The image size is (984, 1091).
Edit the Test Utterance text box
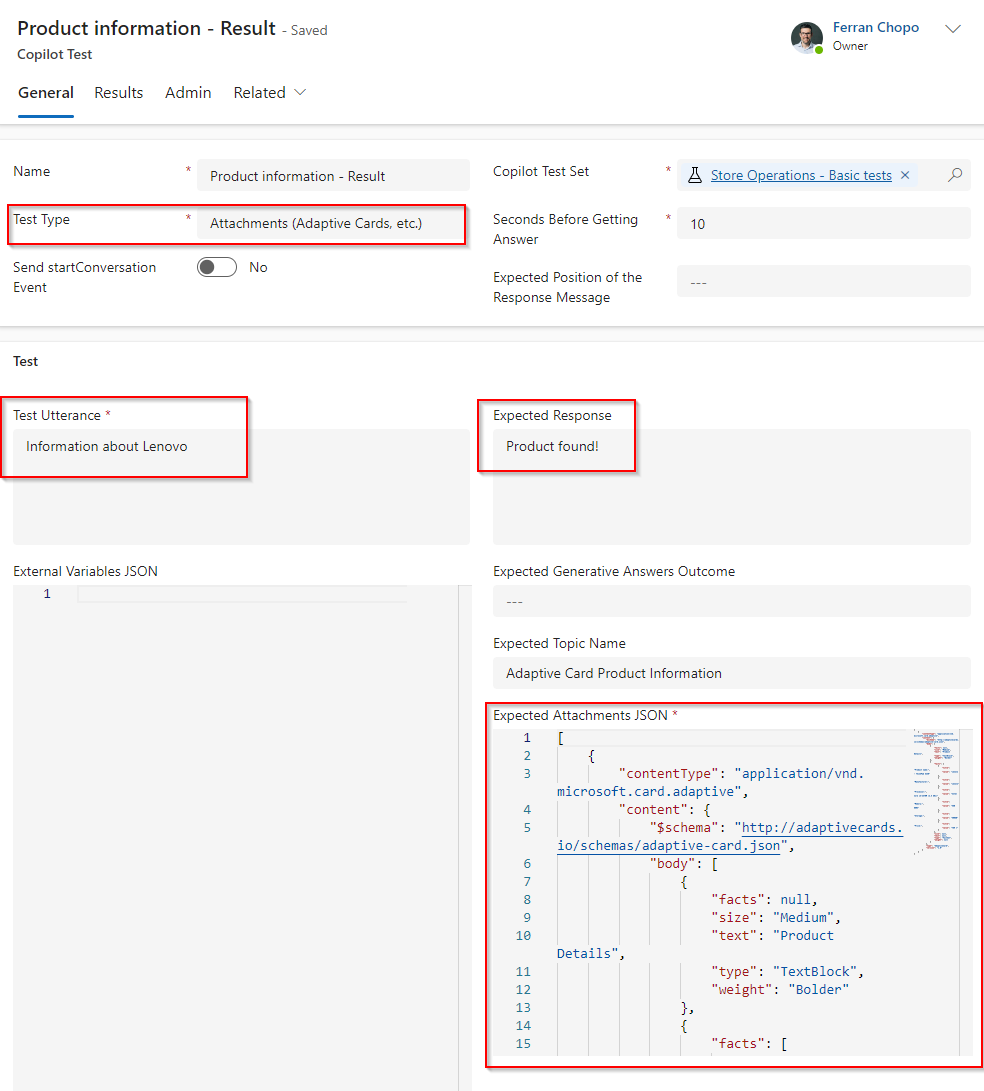tap(241, 487)
